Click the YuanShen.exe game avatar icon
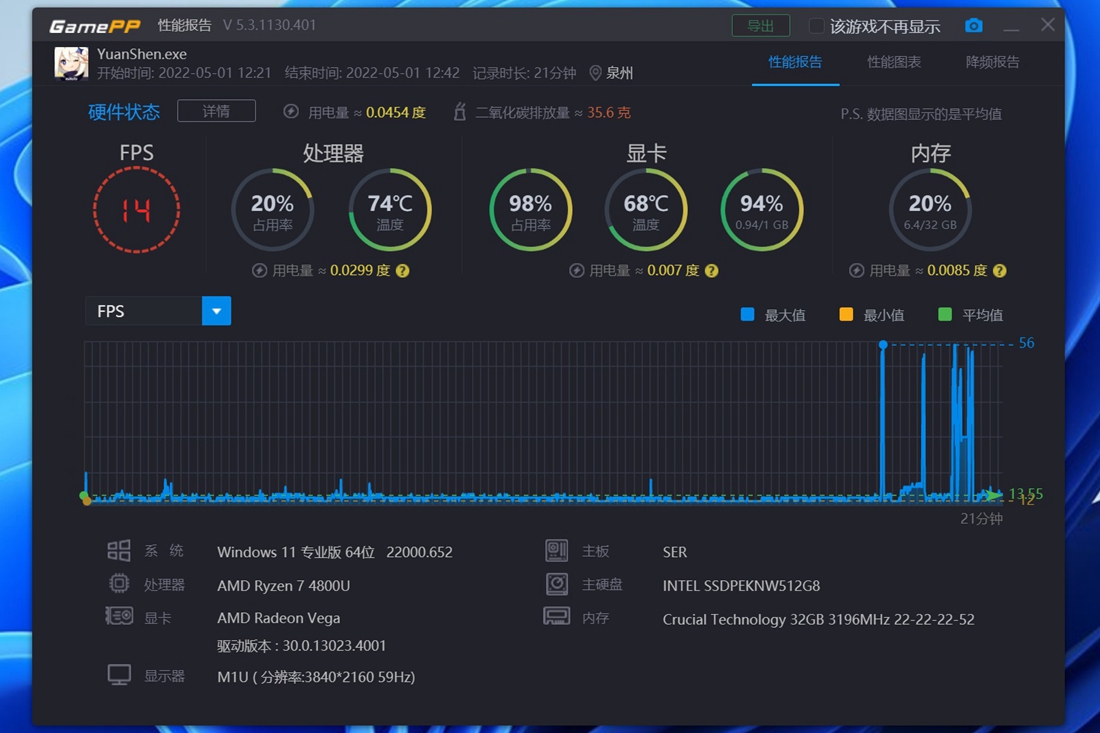Image resolution: width=1100 pixels, height=733 pixels. pyautogui.click(x=71, y=63)
